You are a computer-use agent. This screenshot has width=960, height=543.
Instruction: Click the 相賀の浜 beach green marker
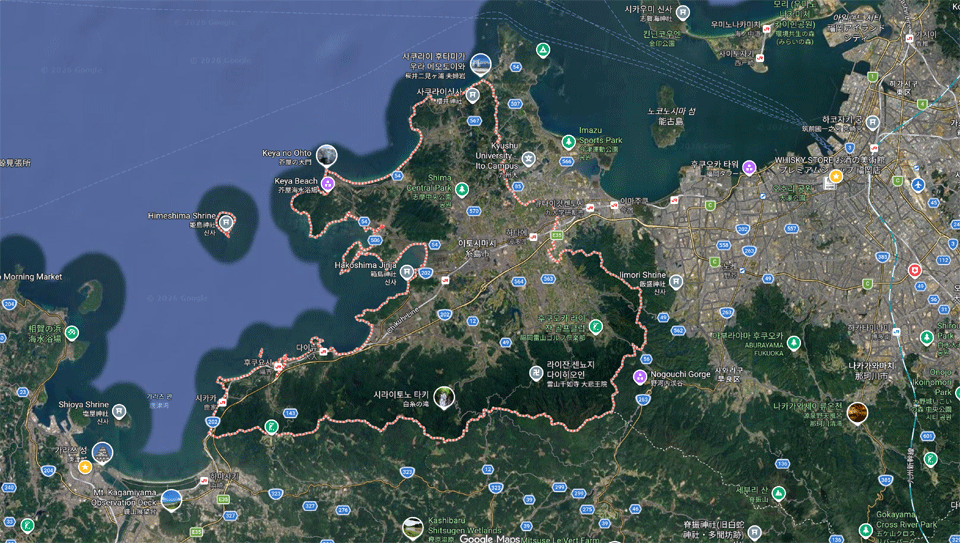click(x=72, y=333)
